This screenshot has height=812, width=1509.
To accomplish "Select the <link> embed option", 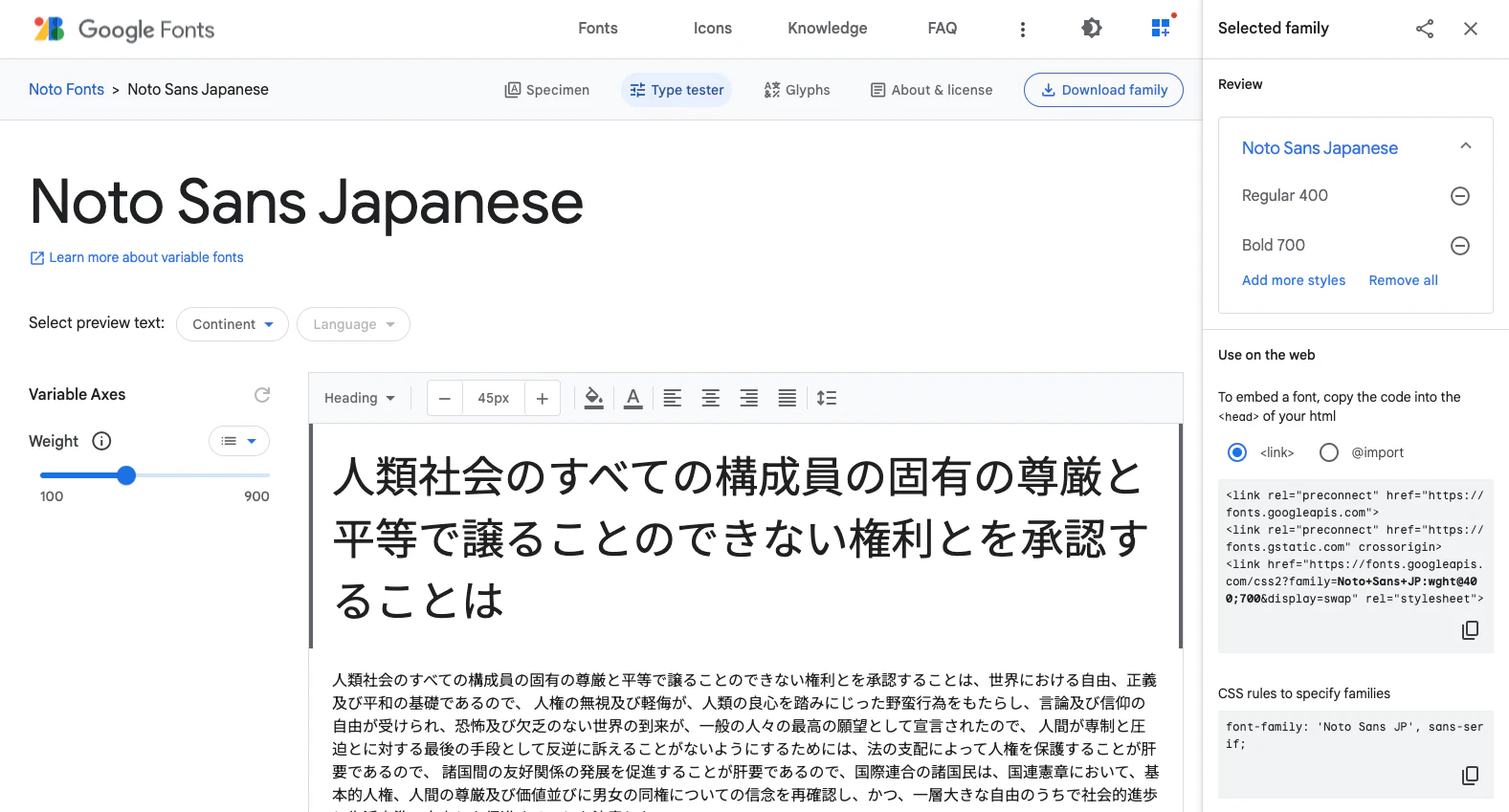I will (1237, 452).
